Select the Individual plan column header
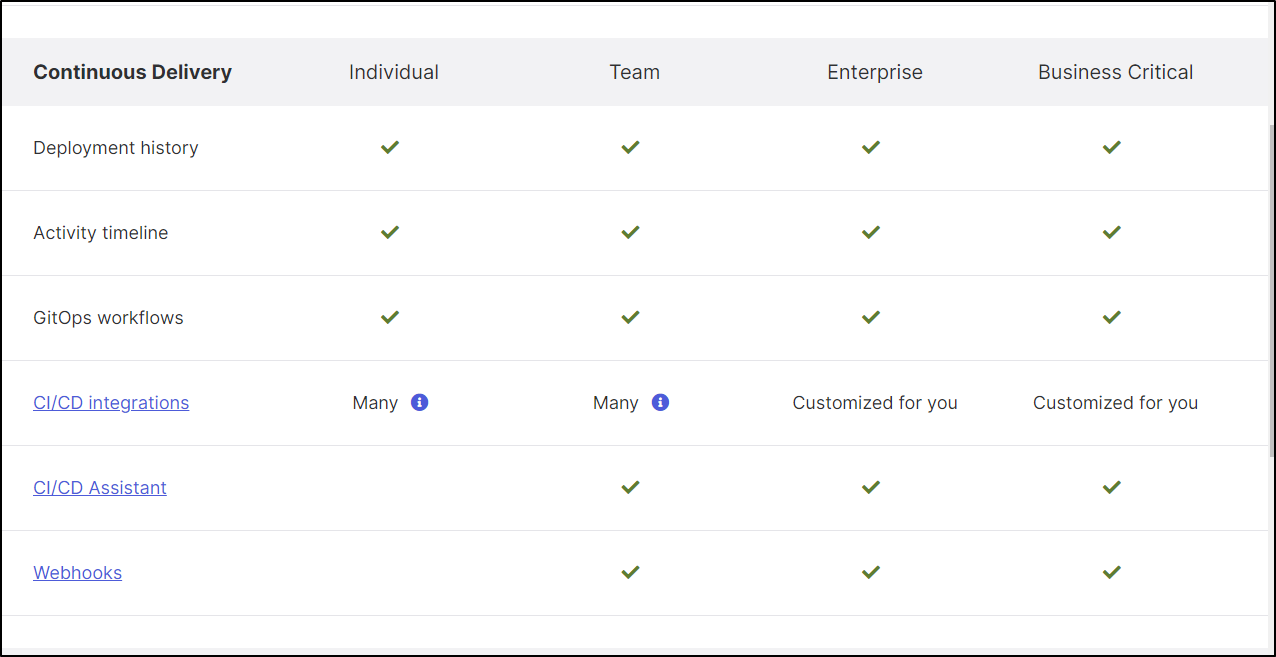 [x=394, y=72]
